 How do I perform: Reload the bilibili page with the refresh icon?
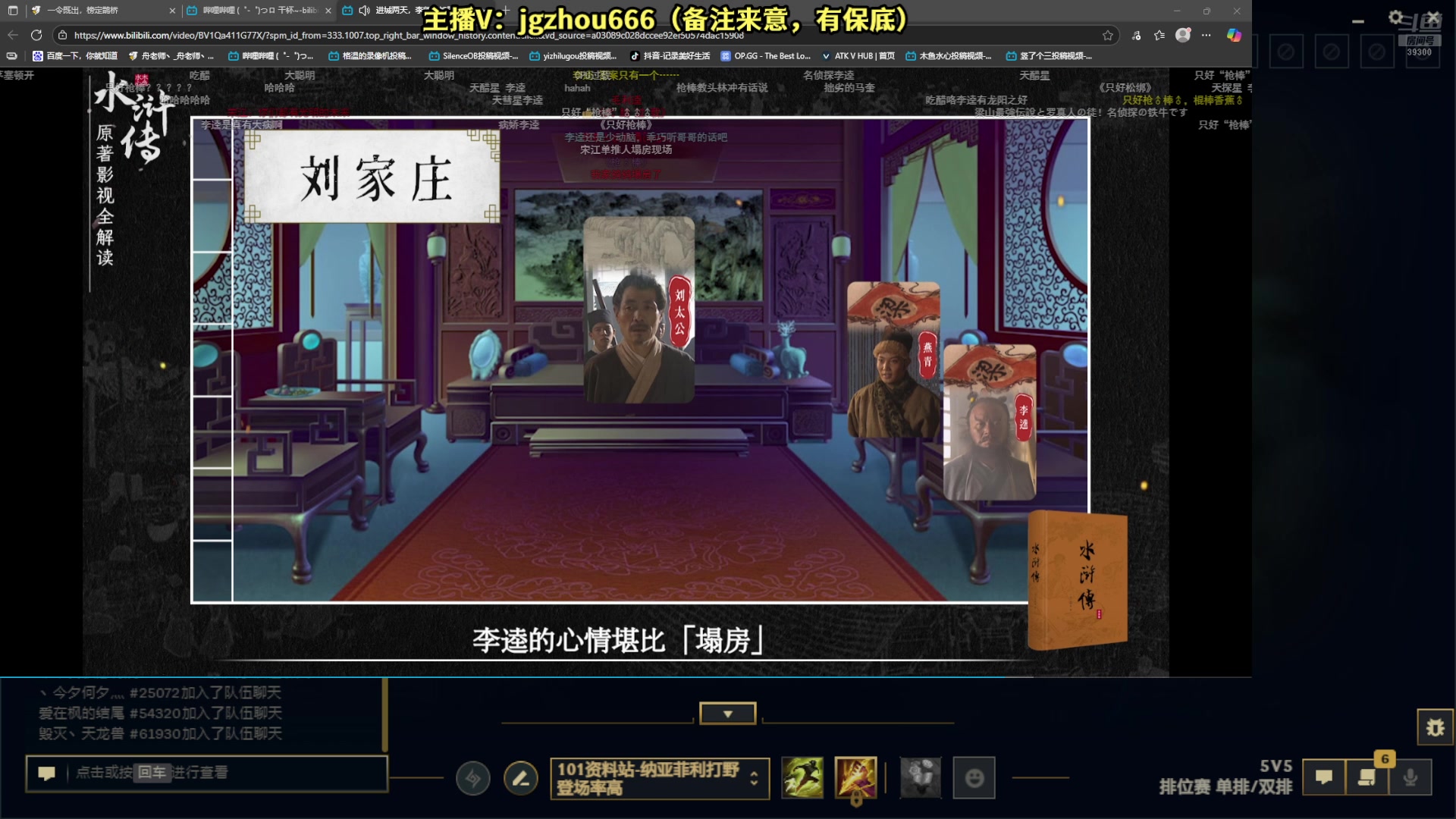(36, 35)
